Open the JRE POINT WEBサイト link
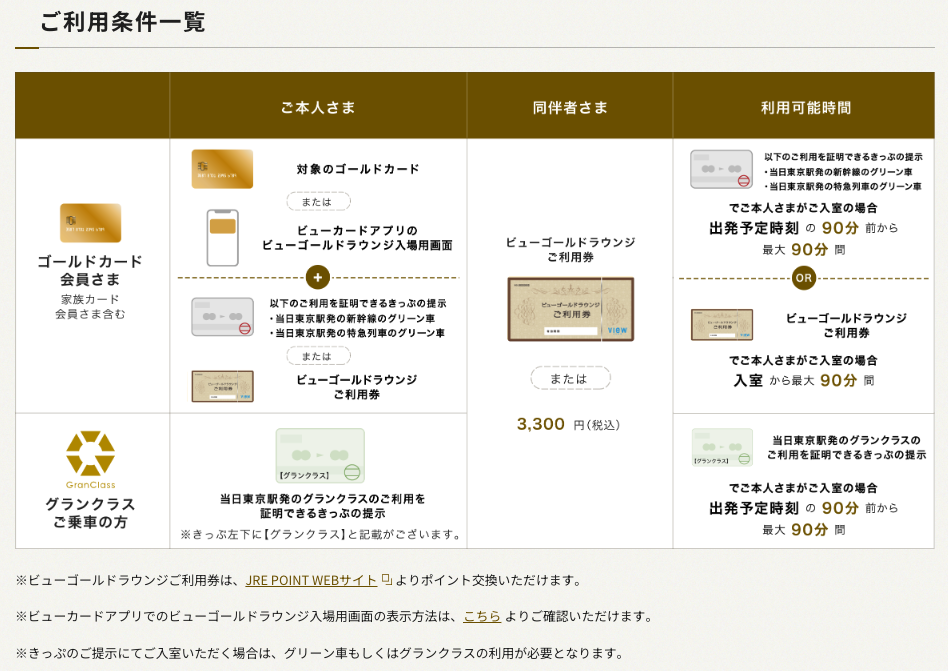Screen dimensions: 948x671 click(x=311, y=580)
